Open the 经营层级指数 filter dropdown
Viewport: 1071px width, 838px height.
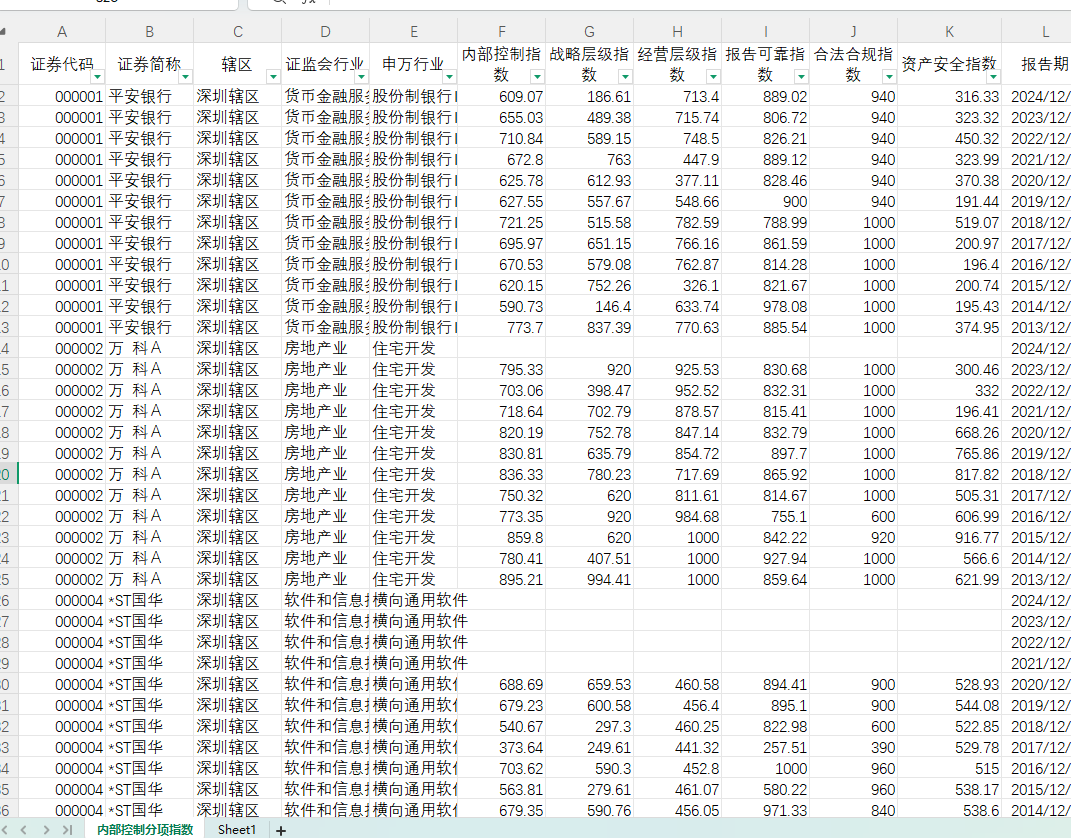tap(713, 76)
